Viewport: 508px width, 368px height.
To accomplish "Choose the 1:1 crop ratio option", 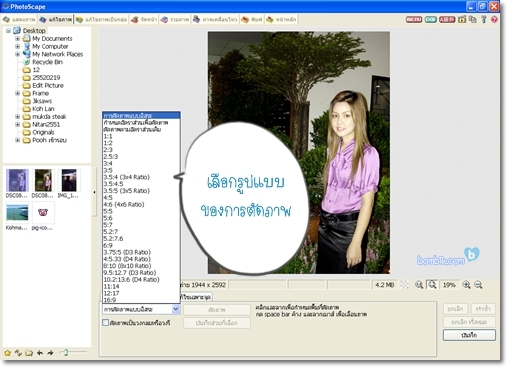I will (141, 136).
